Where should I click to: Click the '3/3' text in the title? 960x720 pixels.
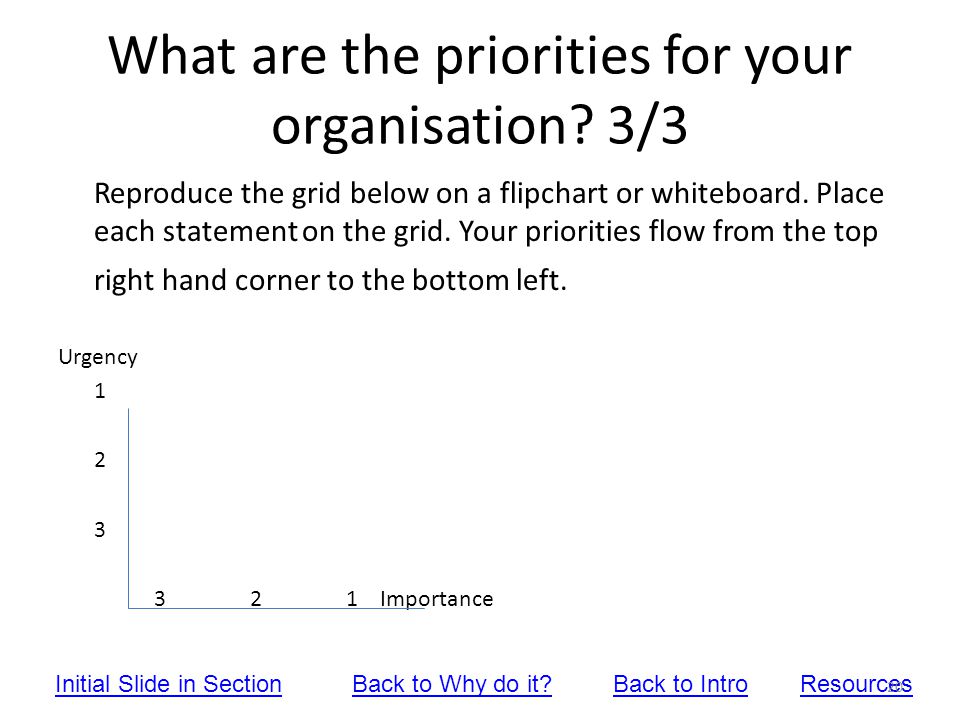(x=648, y=126)
